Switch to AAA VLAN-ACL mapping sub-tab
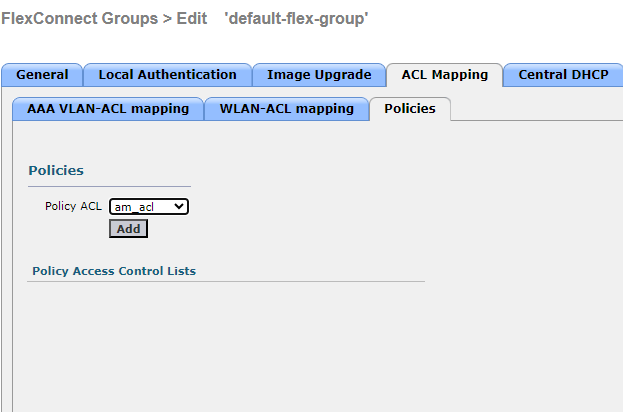This screenshot has height=412, width=623. [108, 109]
